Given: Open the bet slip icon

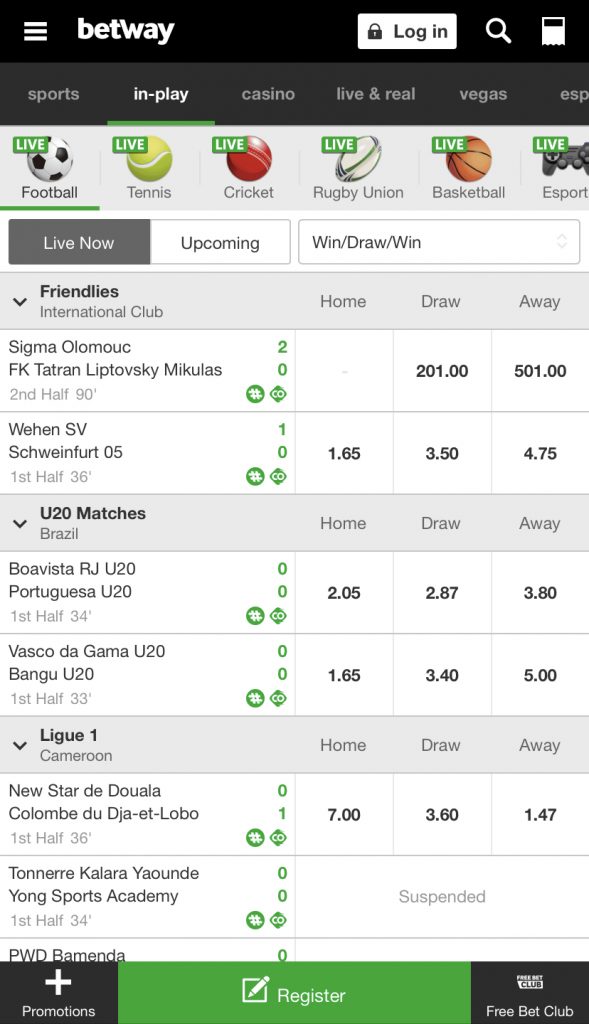Looking at the screenshot, I should [553, 31].
